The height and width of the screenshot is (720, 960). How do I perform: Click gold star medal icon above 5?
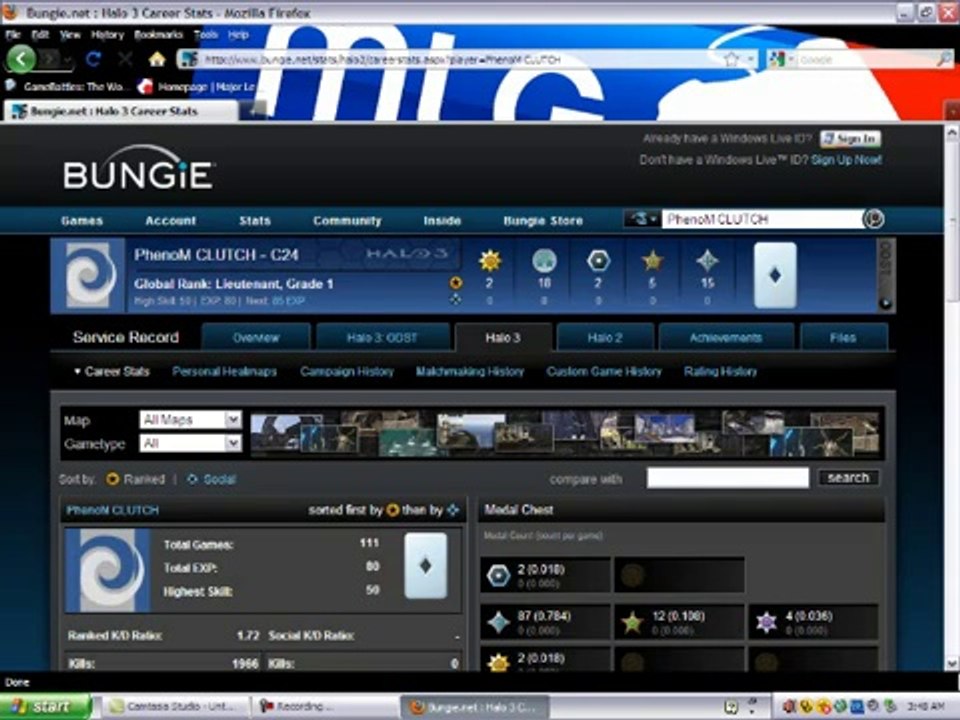point(652,261)
